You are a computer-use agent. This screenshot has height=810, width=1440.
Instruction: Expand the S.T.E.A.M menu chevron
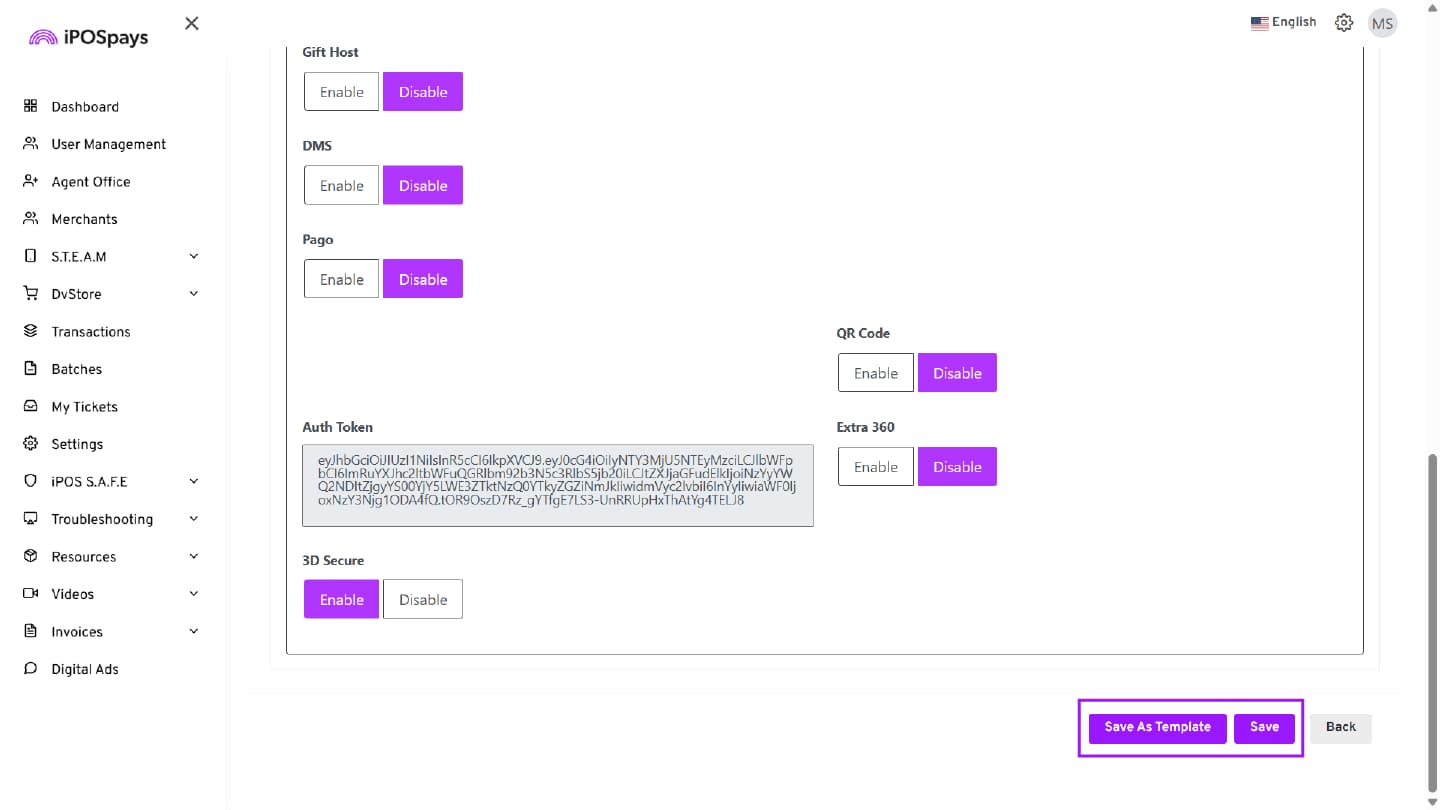(194, 256)
